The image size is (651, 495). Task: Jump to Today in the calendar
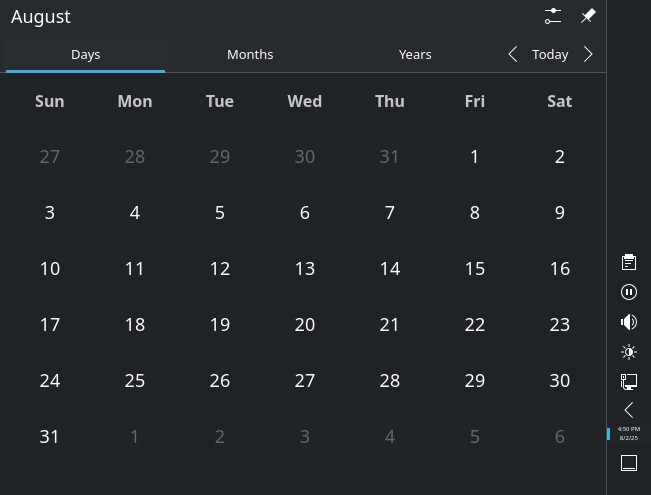[550, 54]
